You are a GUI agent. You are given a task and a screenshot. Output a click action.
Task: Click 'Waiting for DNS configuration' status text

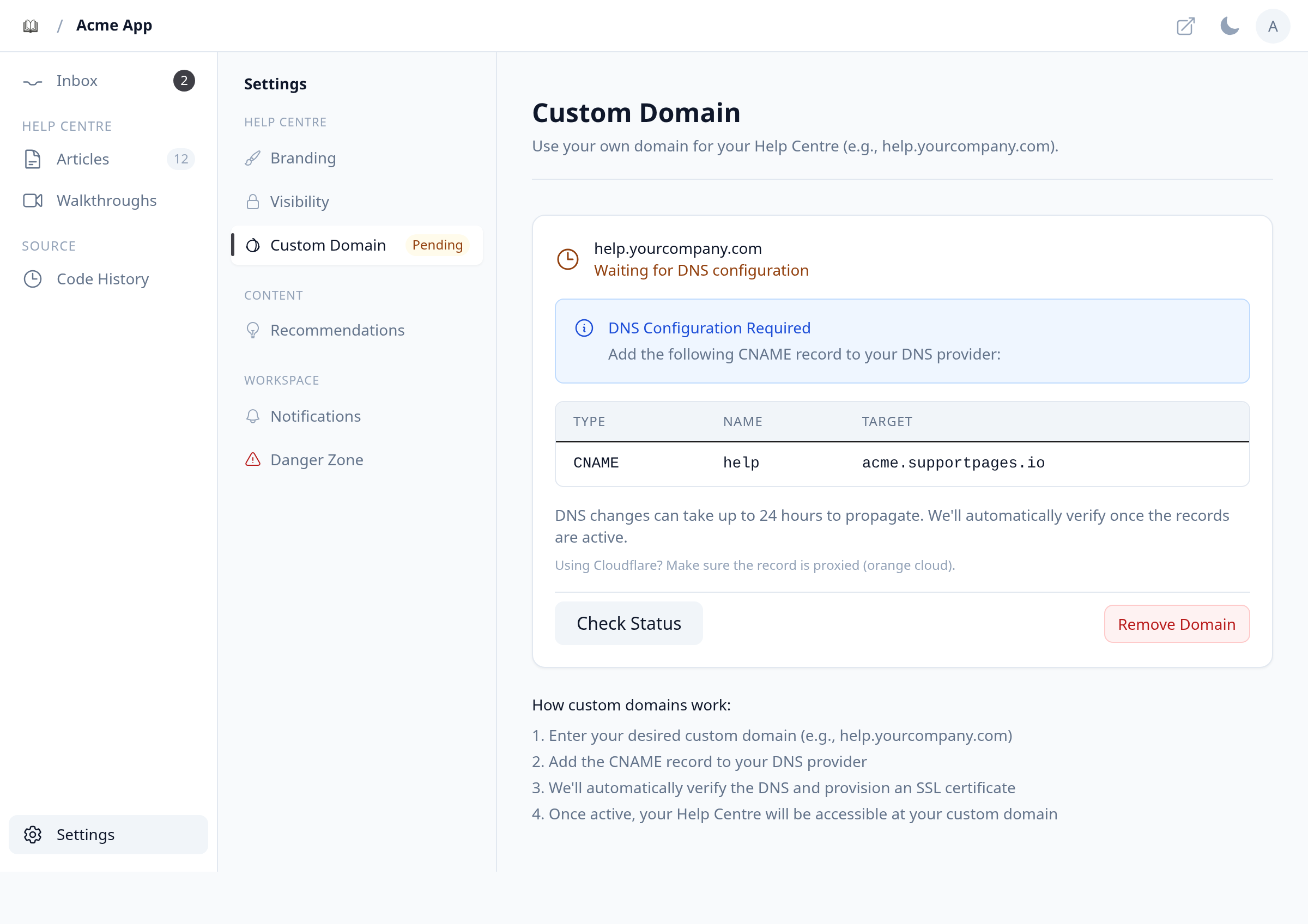click(701, 270)
